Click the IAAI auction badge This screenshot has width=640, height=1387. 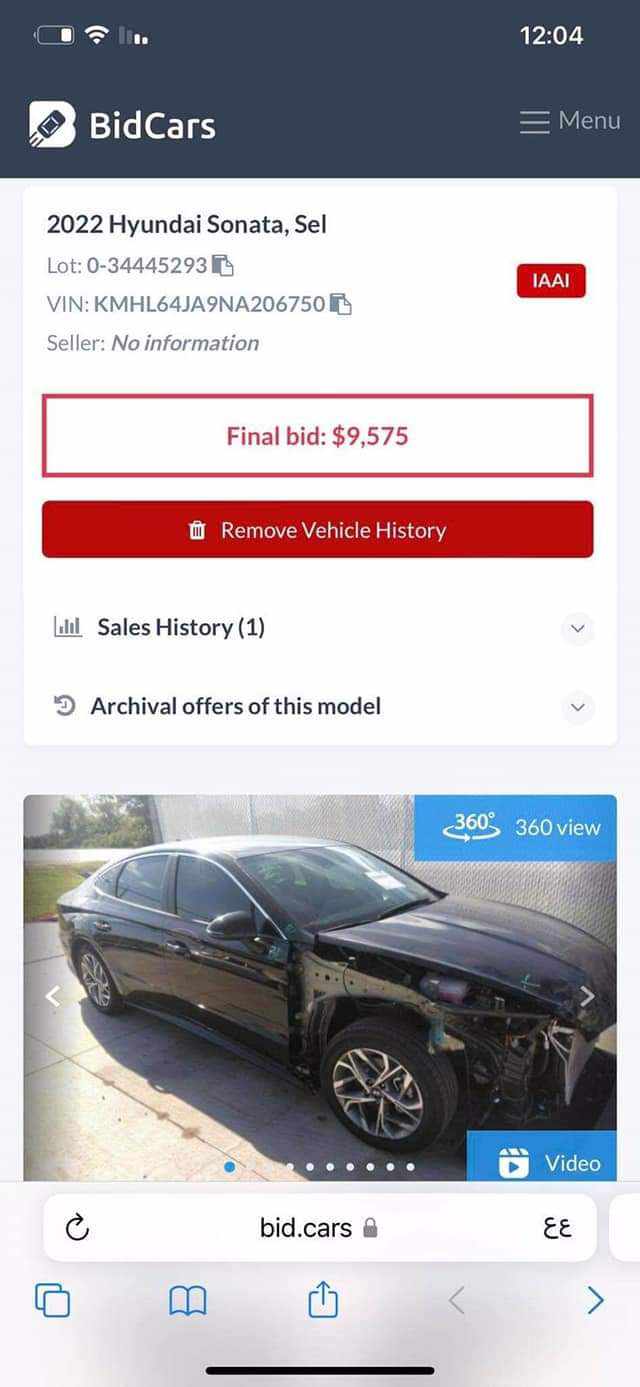[x=551, y=281]
